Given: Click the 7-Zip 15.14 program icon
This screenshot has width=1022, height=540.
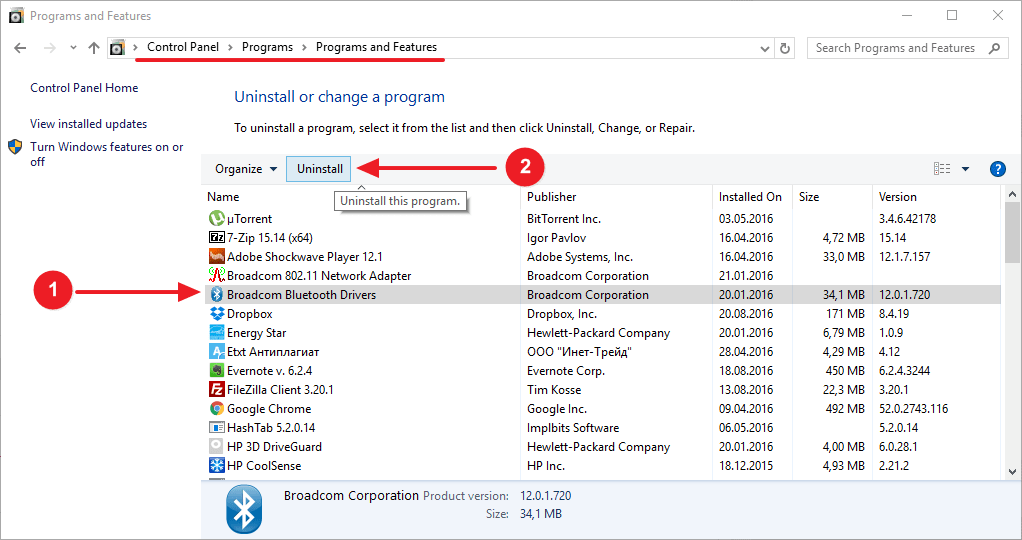Looking at the screenshot, I should click(216, 237).
